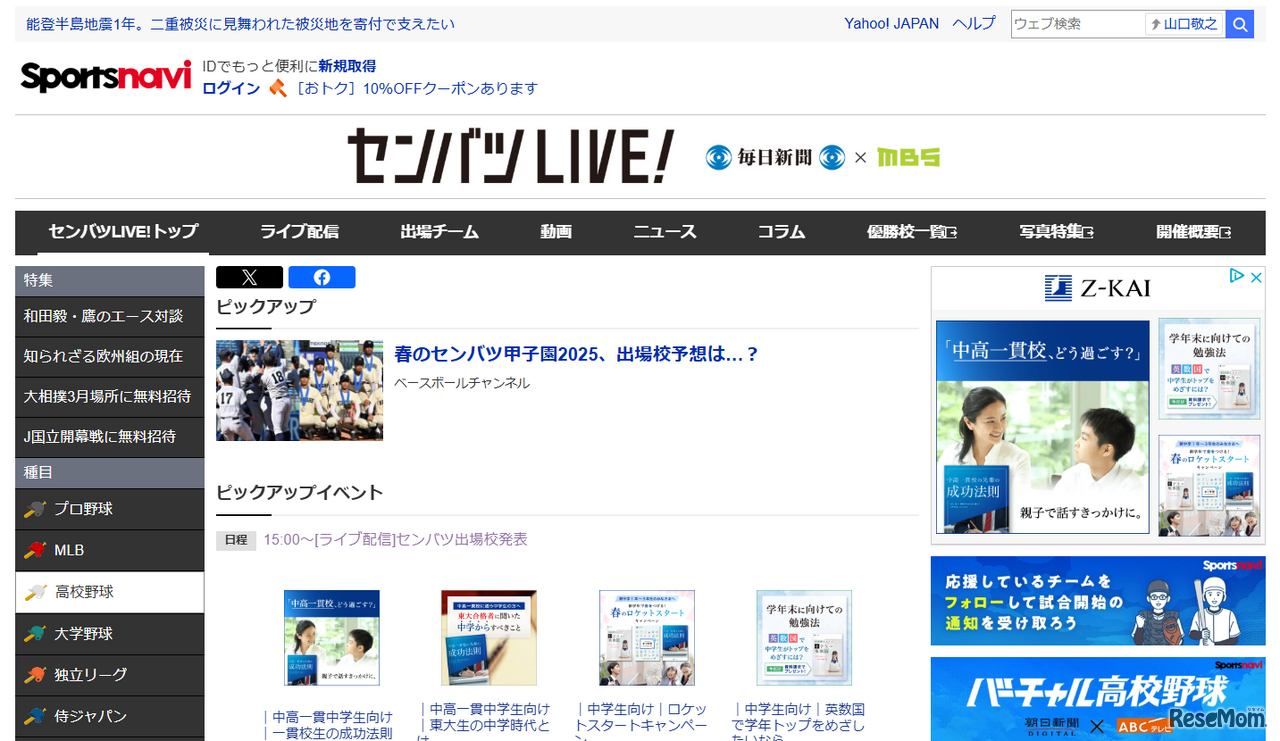1280x741 pixels.
Task: Click the 独立リーグ bat icon
Action: pos(35,675)
